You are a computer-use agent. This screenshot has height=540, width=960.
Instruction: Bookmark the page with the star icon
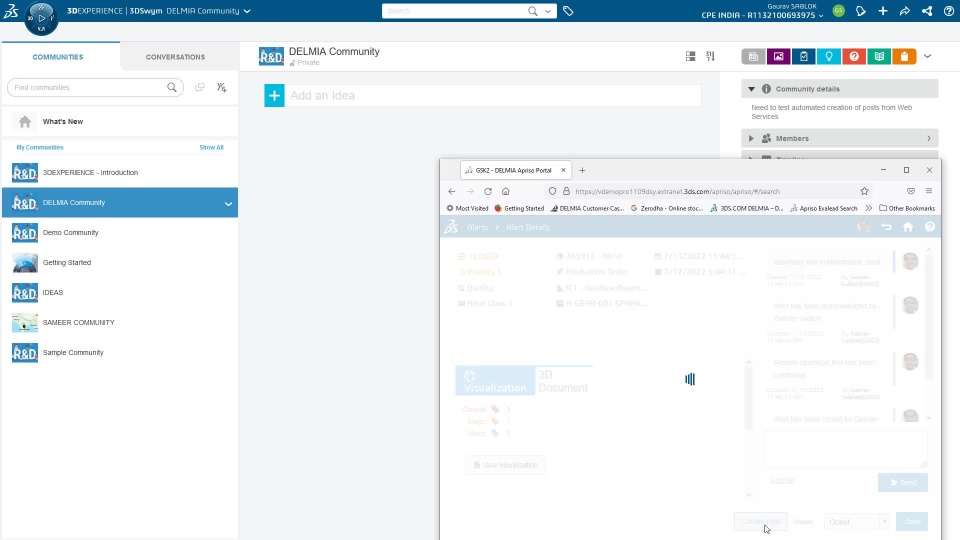pyautogui.click(x=864, y=191)
